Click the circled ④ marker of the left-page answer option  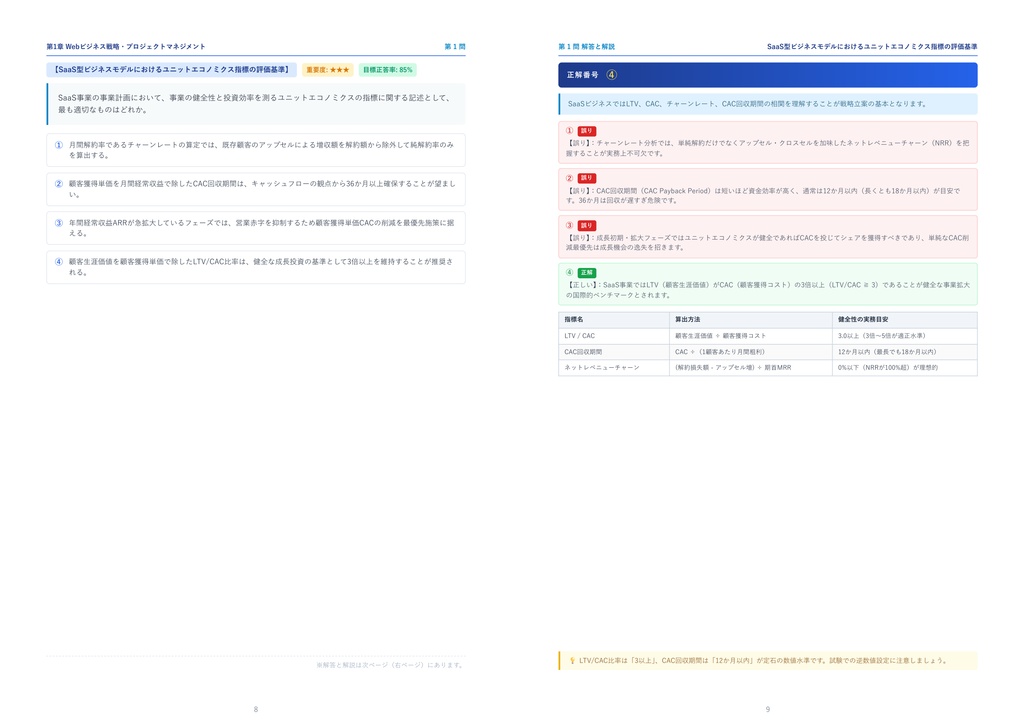59,262
